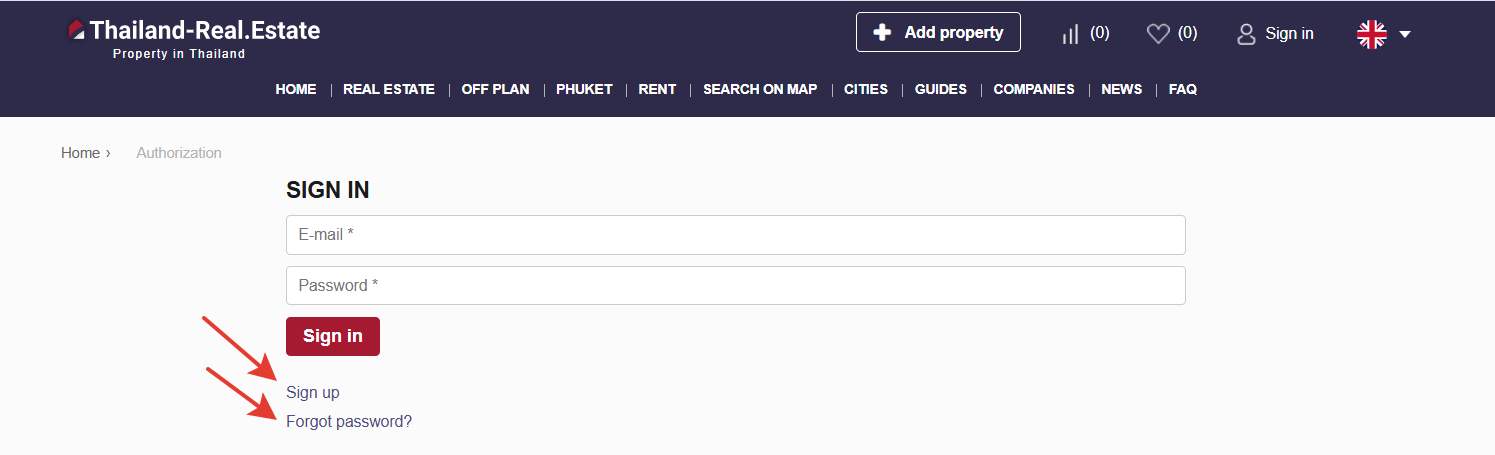Open the OFF PLAN section
The width and height of the screenshot is (1495, 455).
tap(495, 89)
